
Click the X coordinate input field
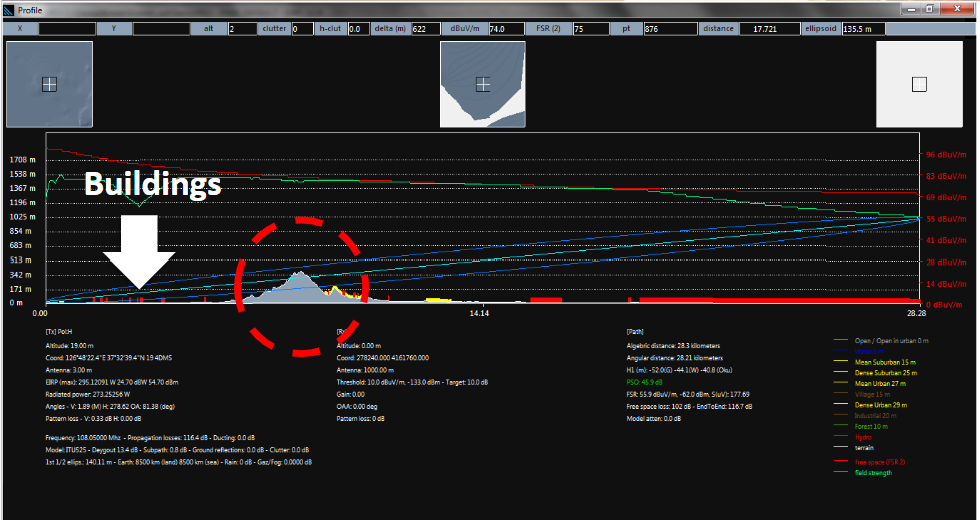click(x=66, y=29)
